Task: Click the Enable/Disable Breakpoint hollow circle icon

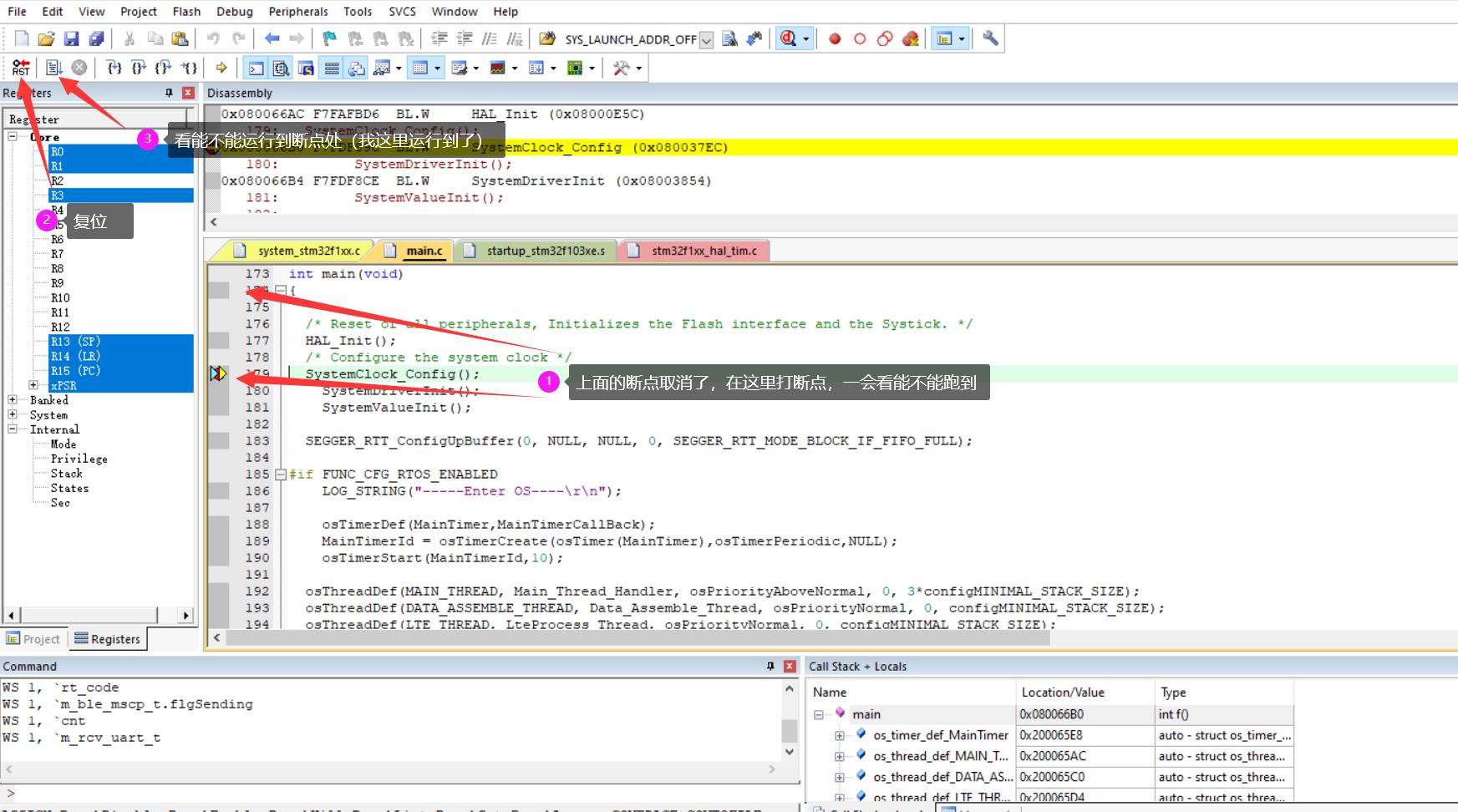Action: [x=860, y=38]
